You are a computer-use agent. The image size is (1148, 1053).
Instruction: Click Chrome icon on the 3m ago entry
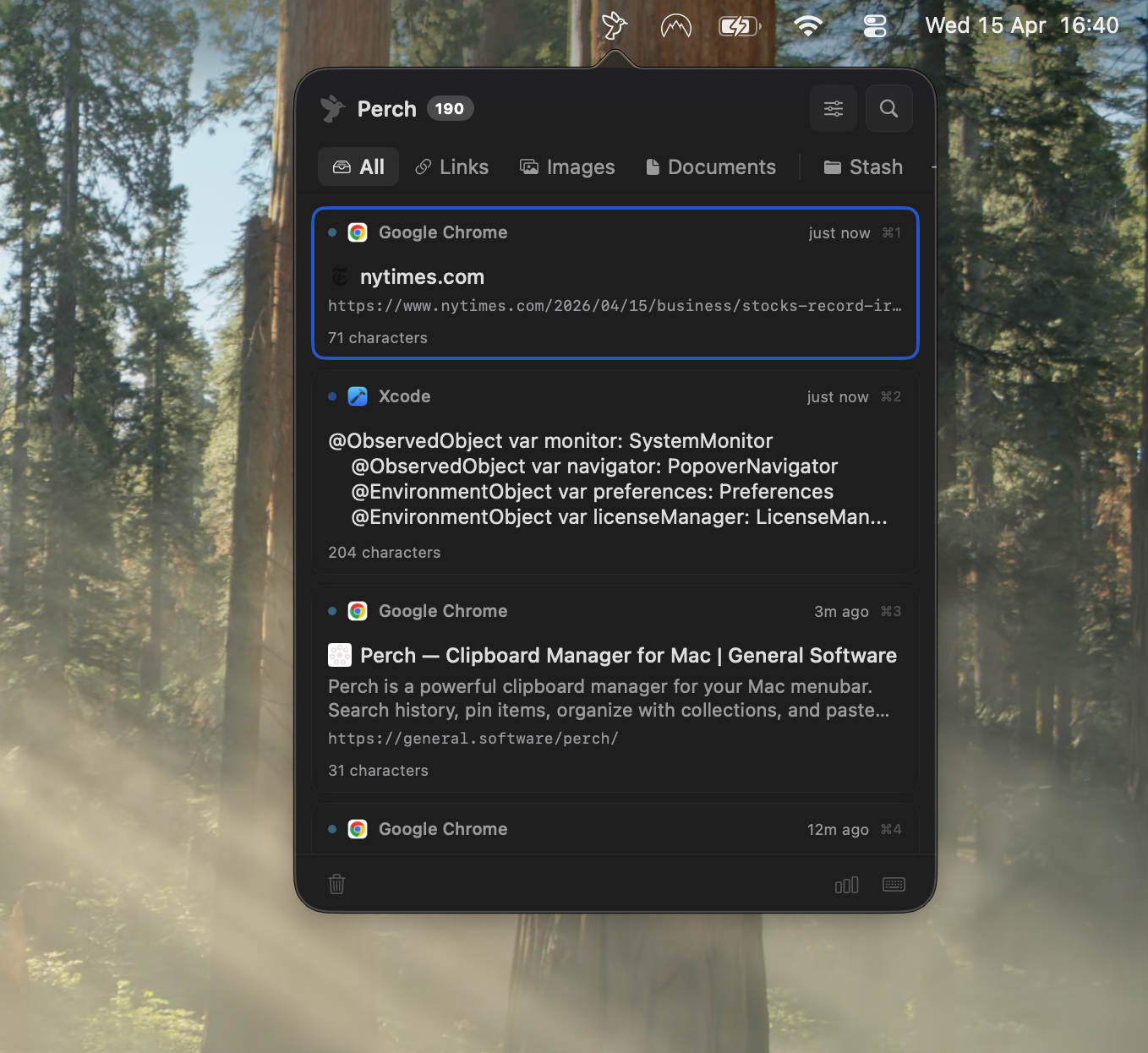pyautogui.click(x=358, y=611)
